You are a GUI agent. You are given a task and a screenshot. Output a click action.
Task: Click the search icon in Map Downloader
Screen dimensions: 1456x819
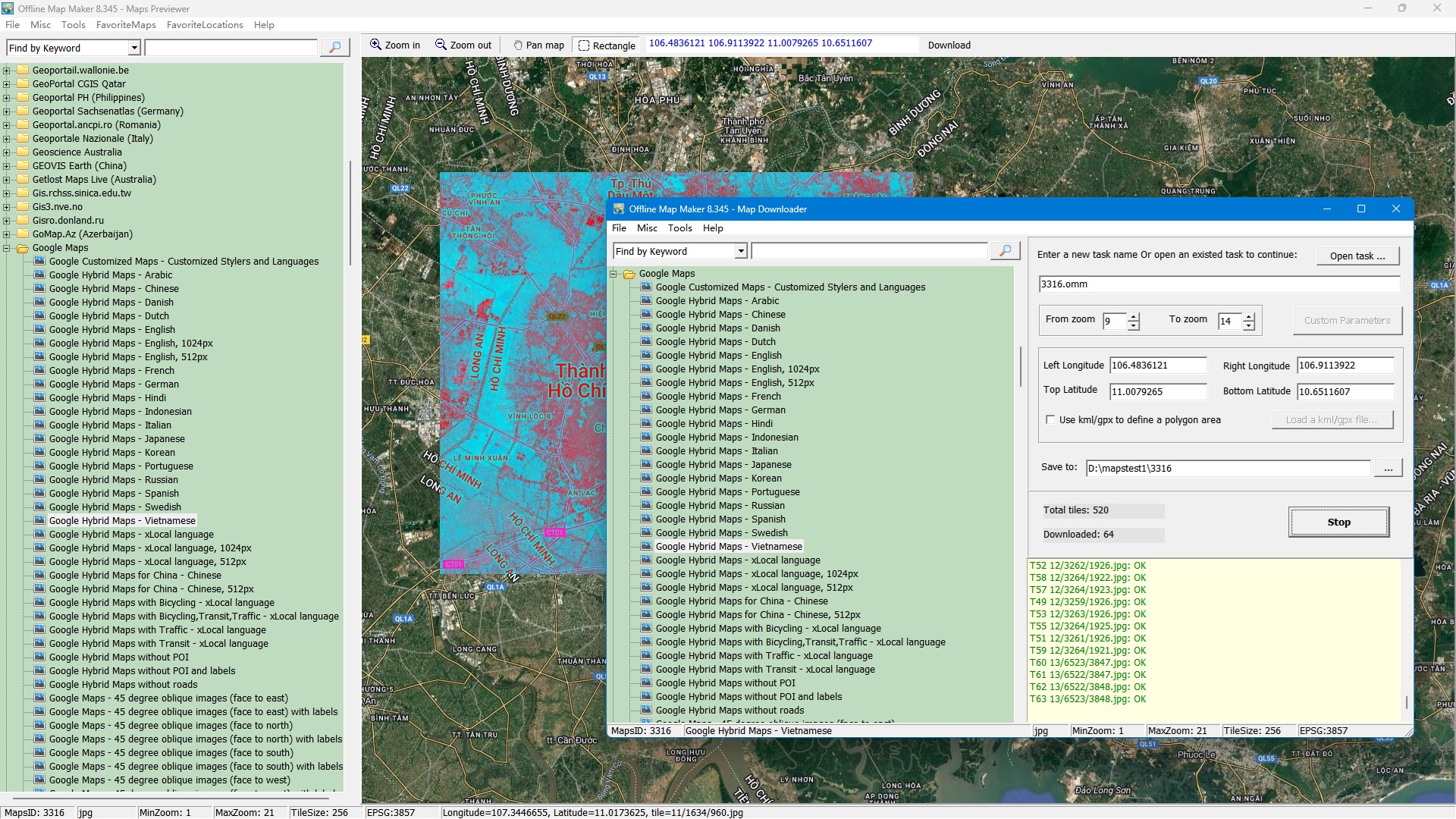[x=1005, y=251]
